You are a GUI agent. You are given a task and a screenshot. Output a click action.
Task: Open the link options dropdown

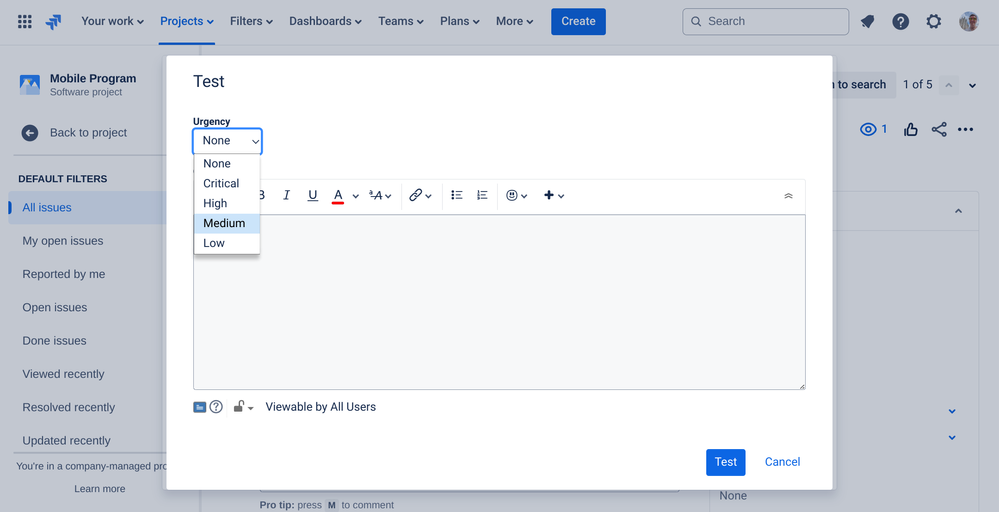coord(420,196)
